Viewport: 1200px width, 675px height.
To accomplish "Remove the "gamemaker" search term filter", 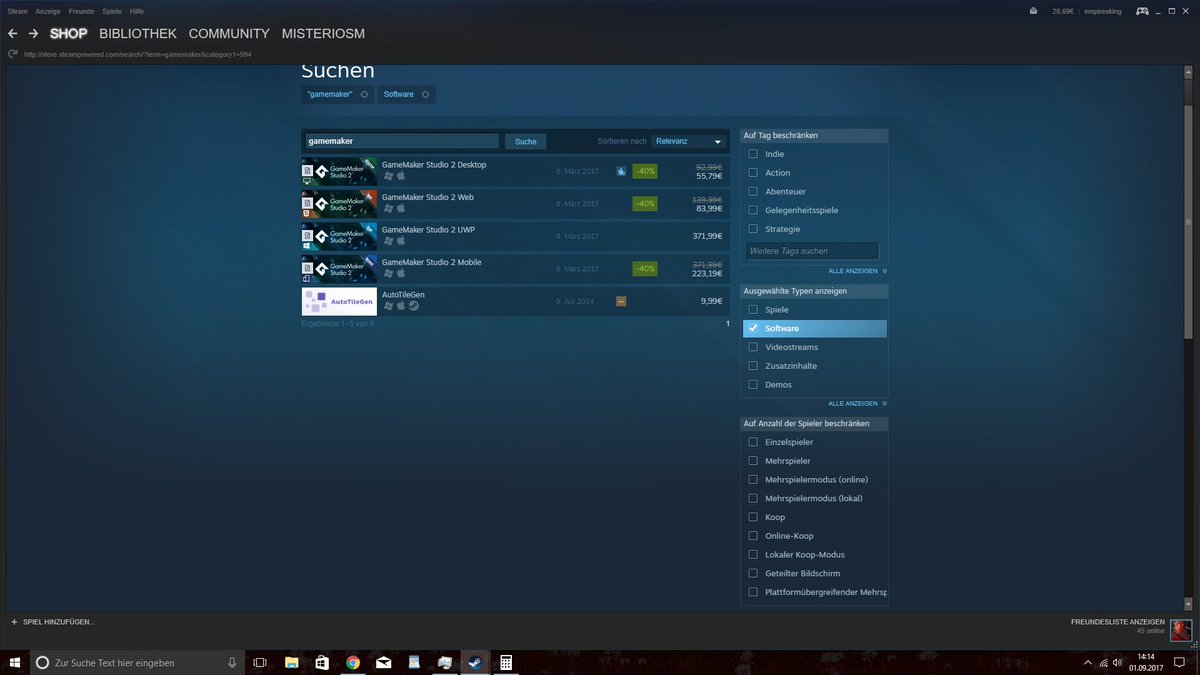I will click(364, 94).
